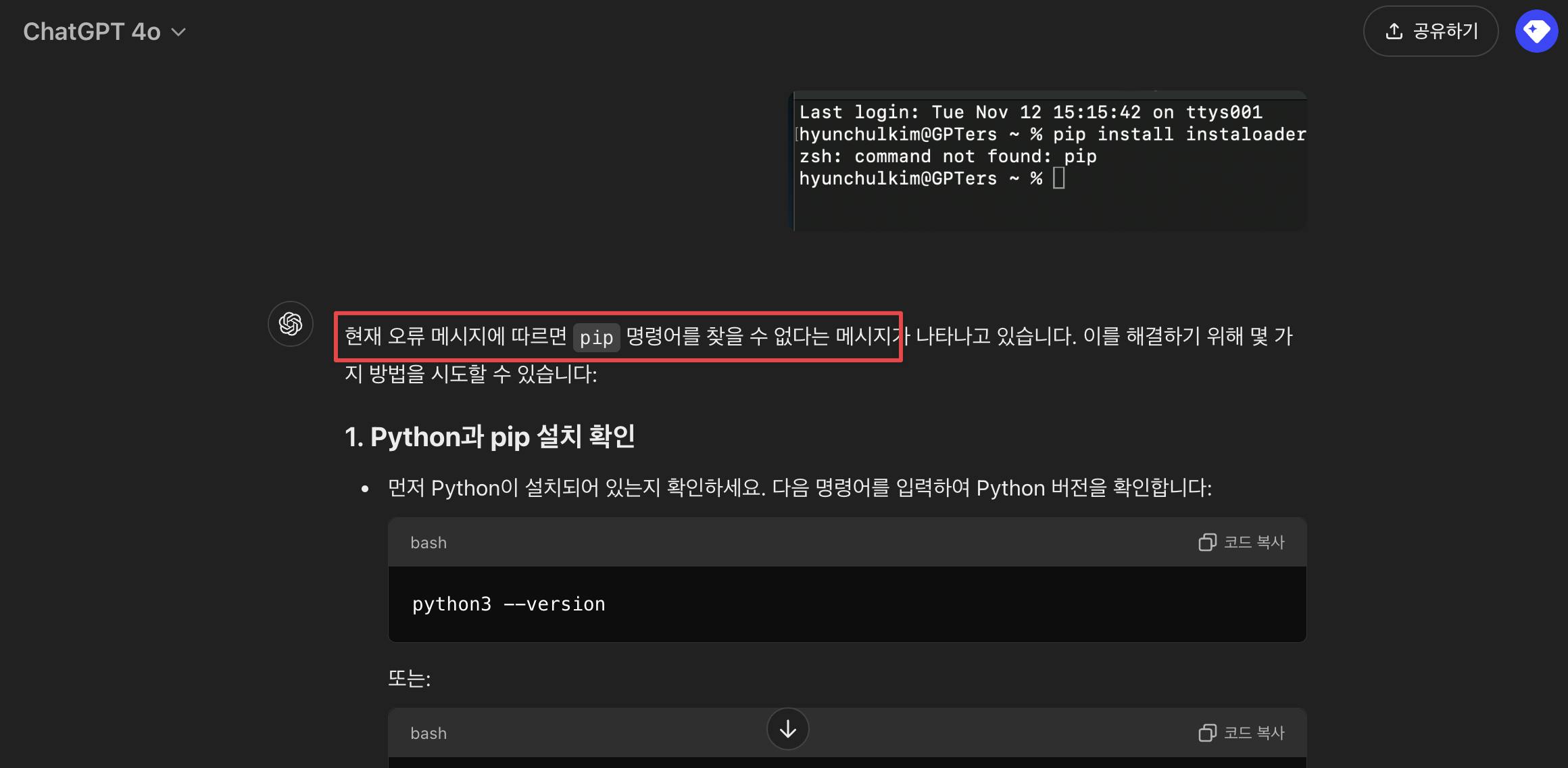Click the copy icon above python3 --version

pyautogui.click(x=1207, y=542)
